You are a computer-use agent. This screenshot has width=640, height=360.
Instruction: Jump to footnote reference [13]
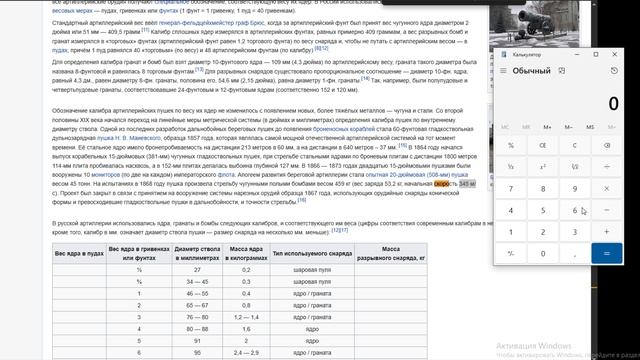point(199,69)
